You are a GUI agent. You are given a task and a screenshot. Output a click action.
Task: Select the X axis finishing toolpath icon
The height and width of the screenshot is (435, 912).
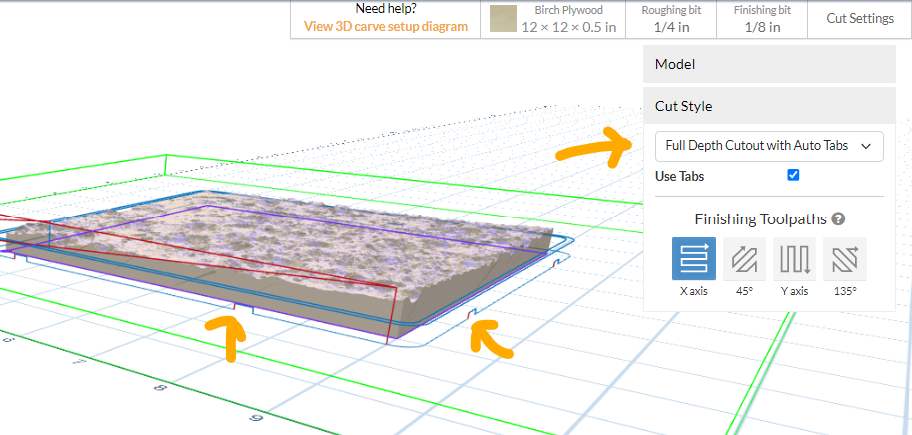pos(694,259)
